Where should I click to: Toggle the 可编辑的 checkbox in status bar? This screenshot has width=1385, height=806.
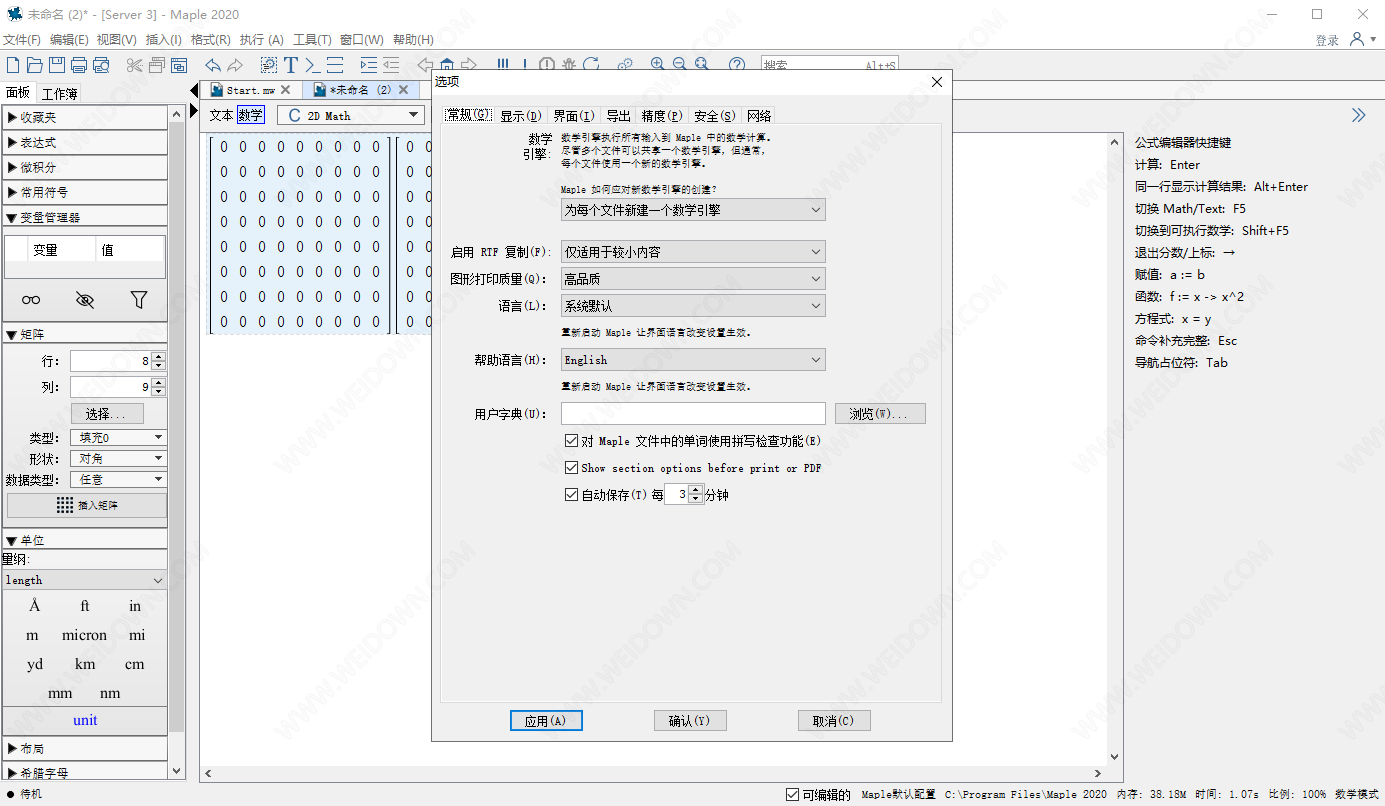tap(793, 795)
